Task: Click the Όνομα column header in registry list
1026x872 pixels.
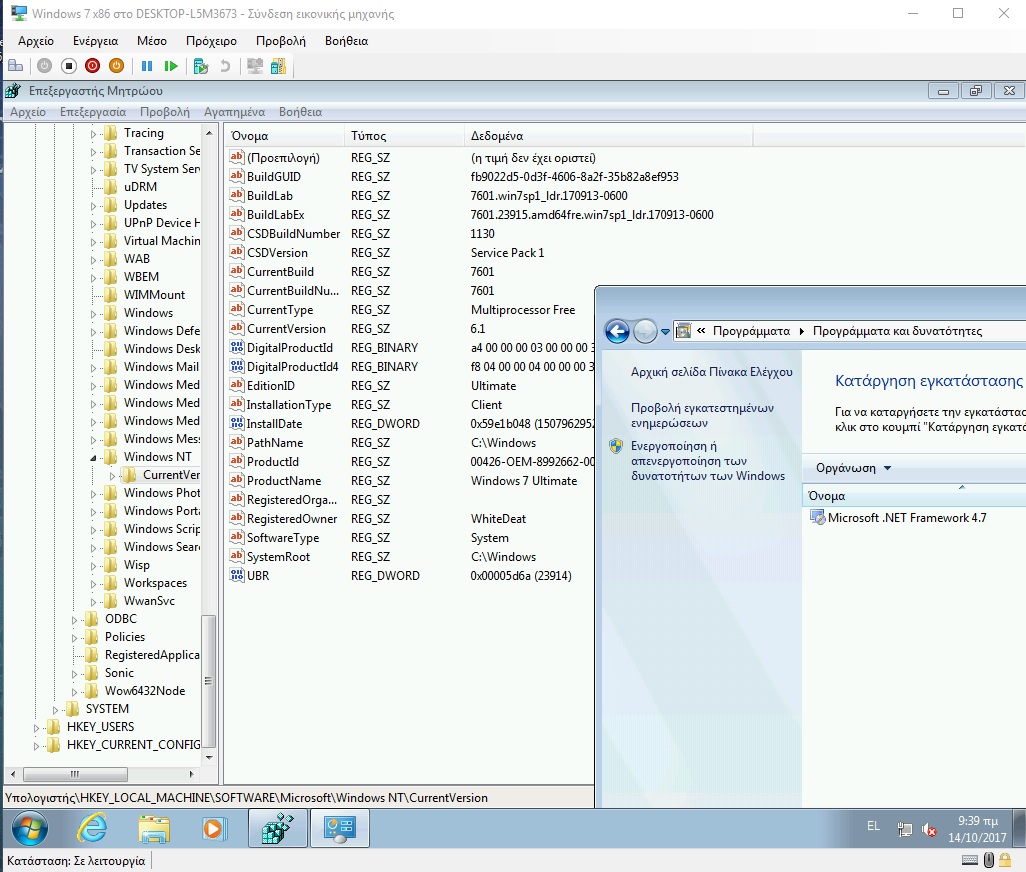Action: pos(285,136)
